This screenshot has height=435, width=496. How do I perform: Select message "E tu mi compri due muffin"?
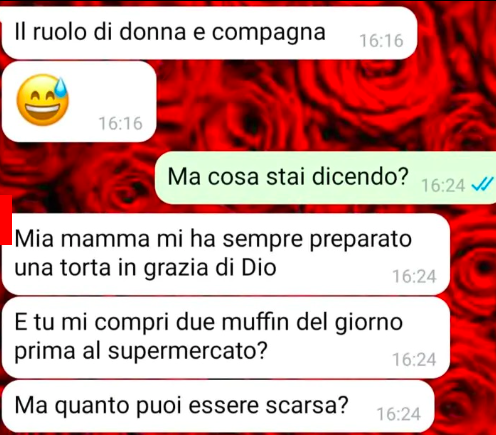226,337
